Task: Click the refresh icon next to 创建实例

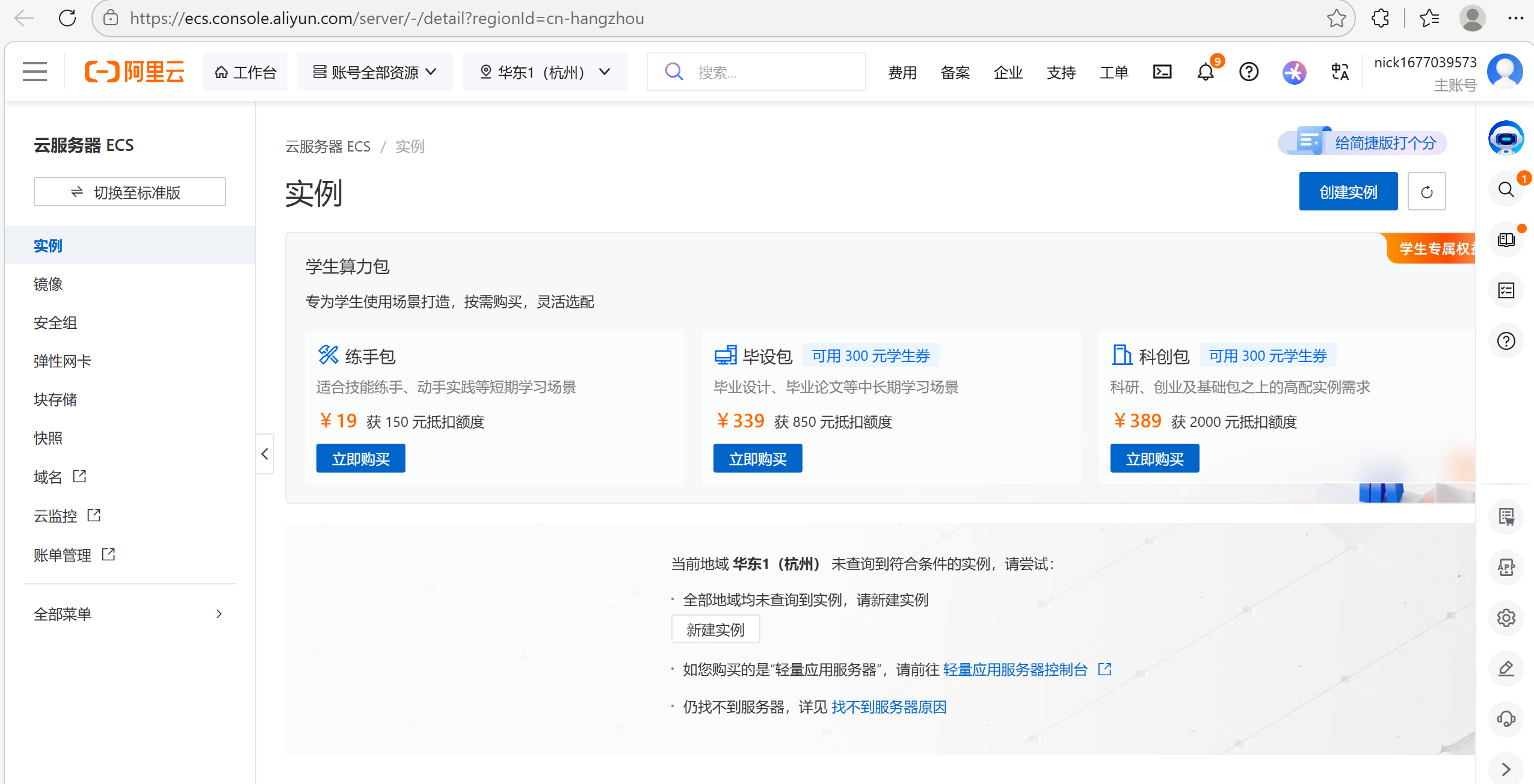Action: 1426,192
